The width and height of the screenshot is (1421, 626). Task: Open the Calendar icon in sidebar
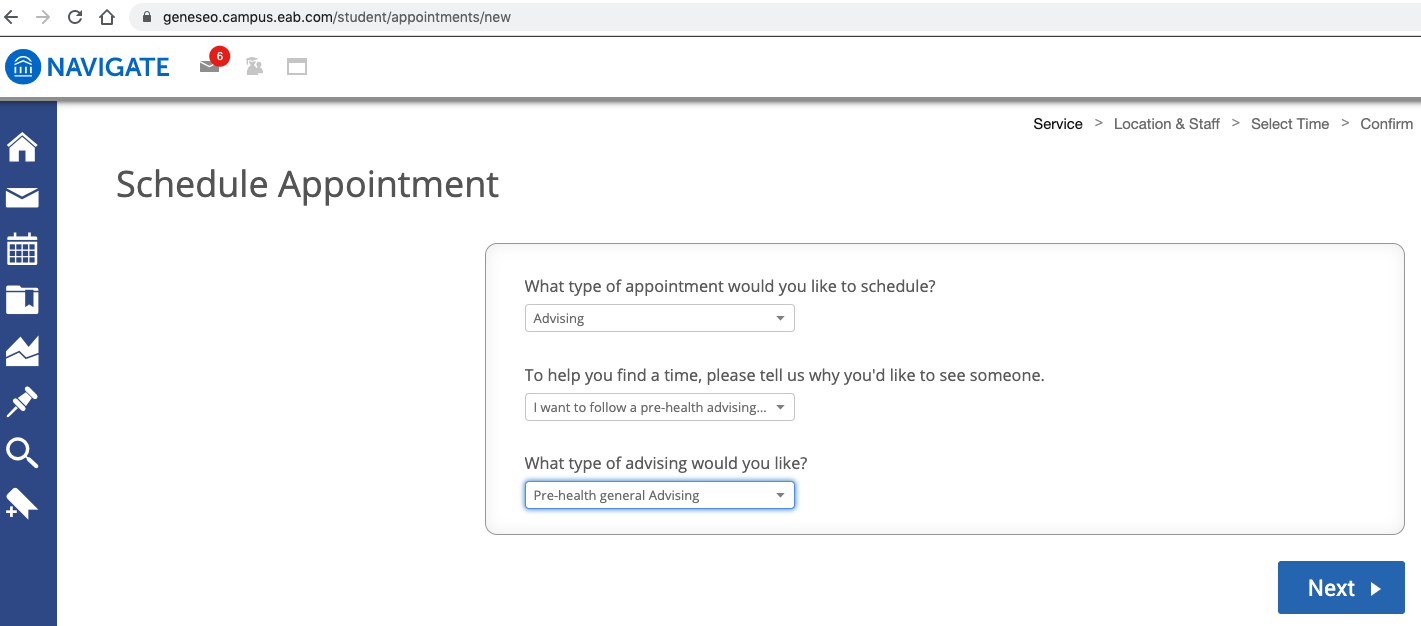[x=22, y=249]
